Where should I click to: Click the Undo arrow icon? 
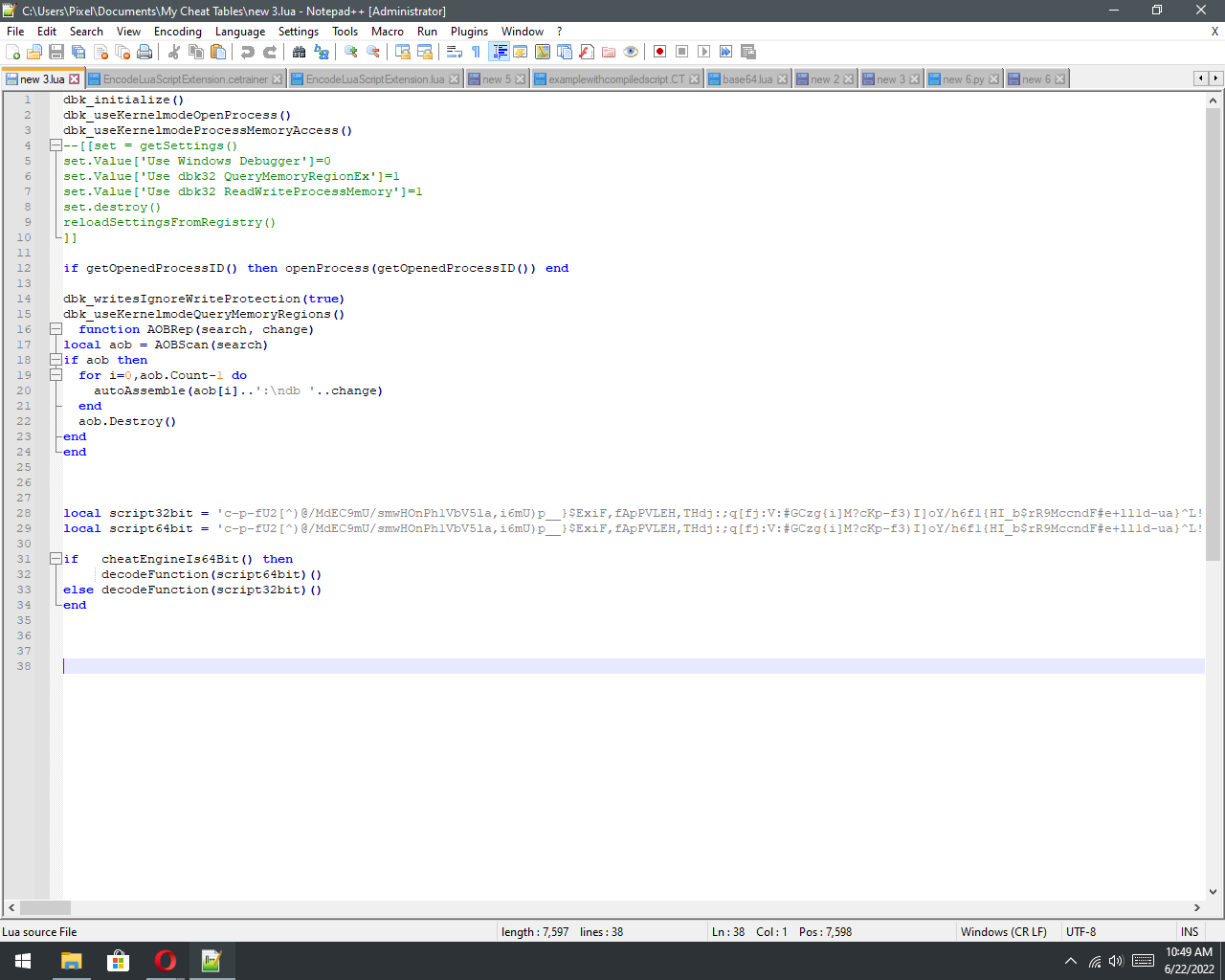point(248,52)
